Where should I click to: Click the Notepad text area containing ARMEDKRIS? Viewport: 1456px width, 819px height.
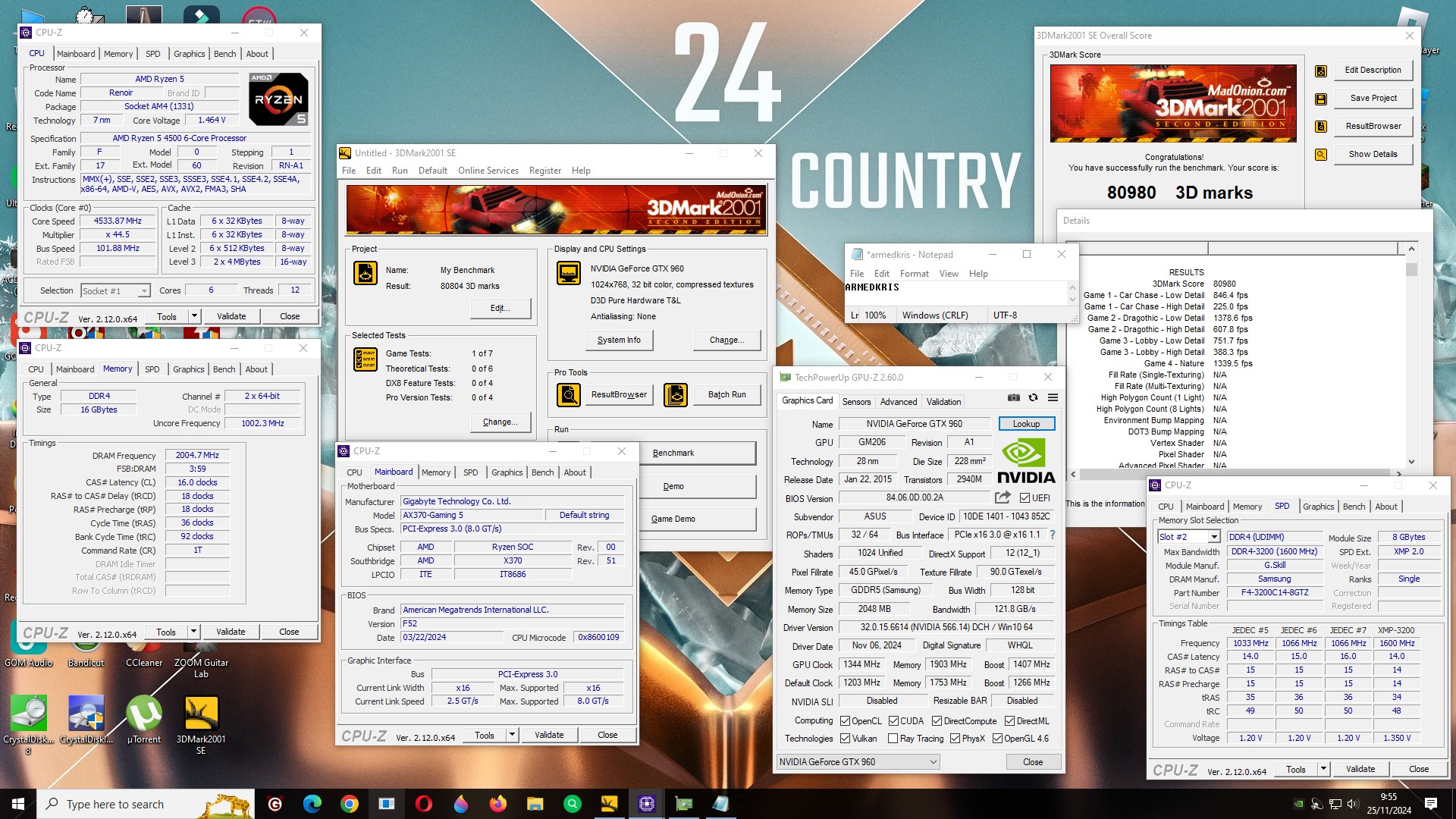pyautogui.click(x=955, y=293)
